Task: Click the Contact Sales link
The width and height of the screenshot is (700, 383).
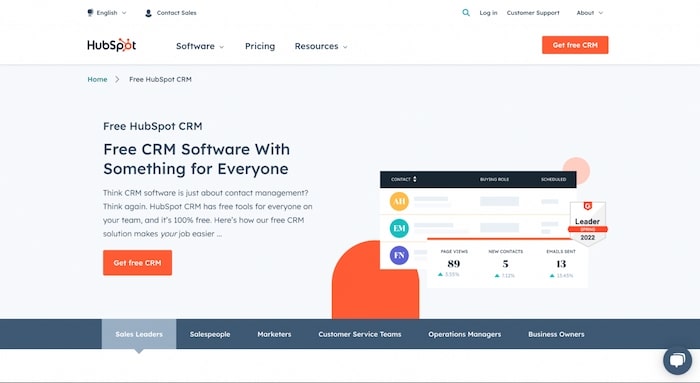Action: 176,13
